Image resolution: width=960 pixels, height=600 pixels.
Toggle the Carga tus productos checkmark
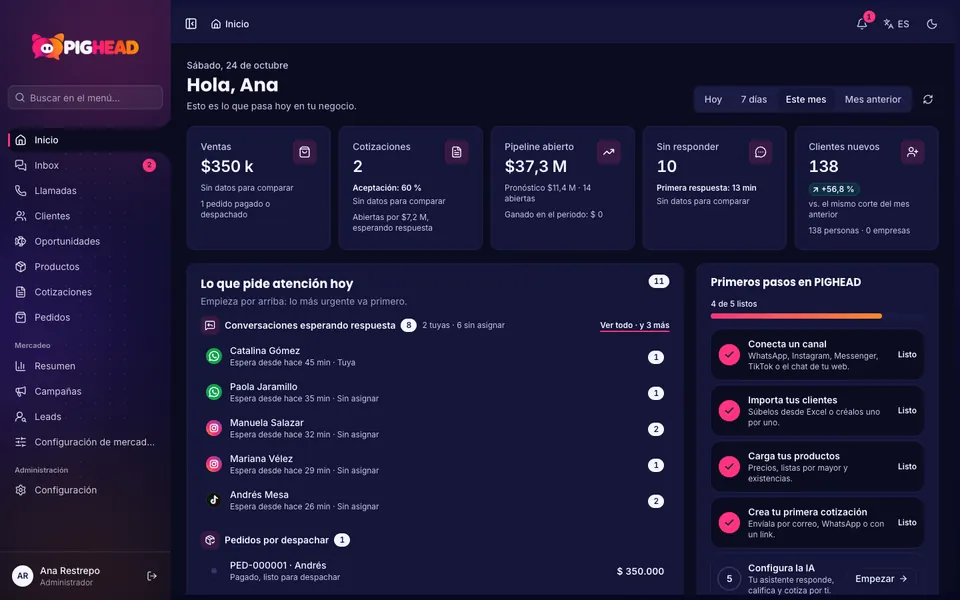pos(729,467)
